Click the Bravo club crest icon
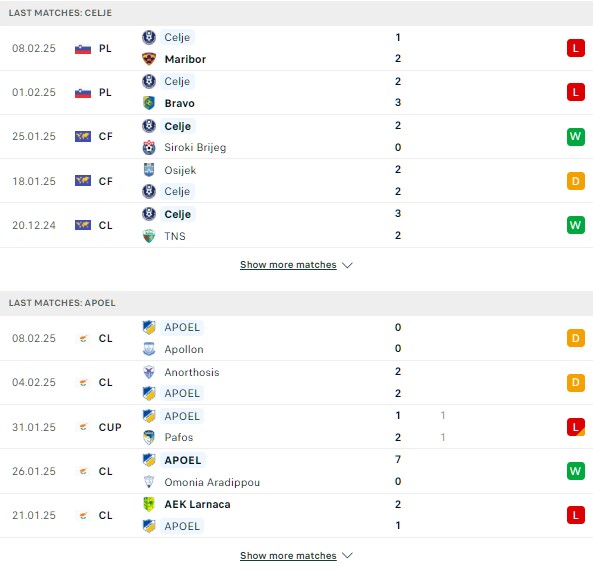 point(149,103)
